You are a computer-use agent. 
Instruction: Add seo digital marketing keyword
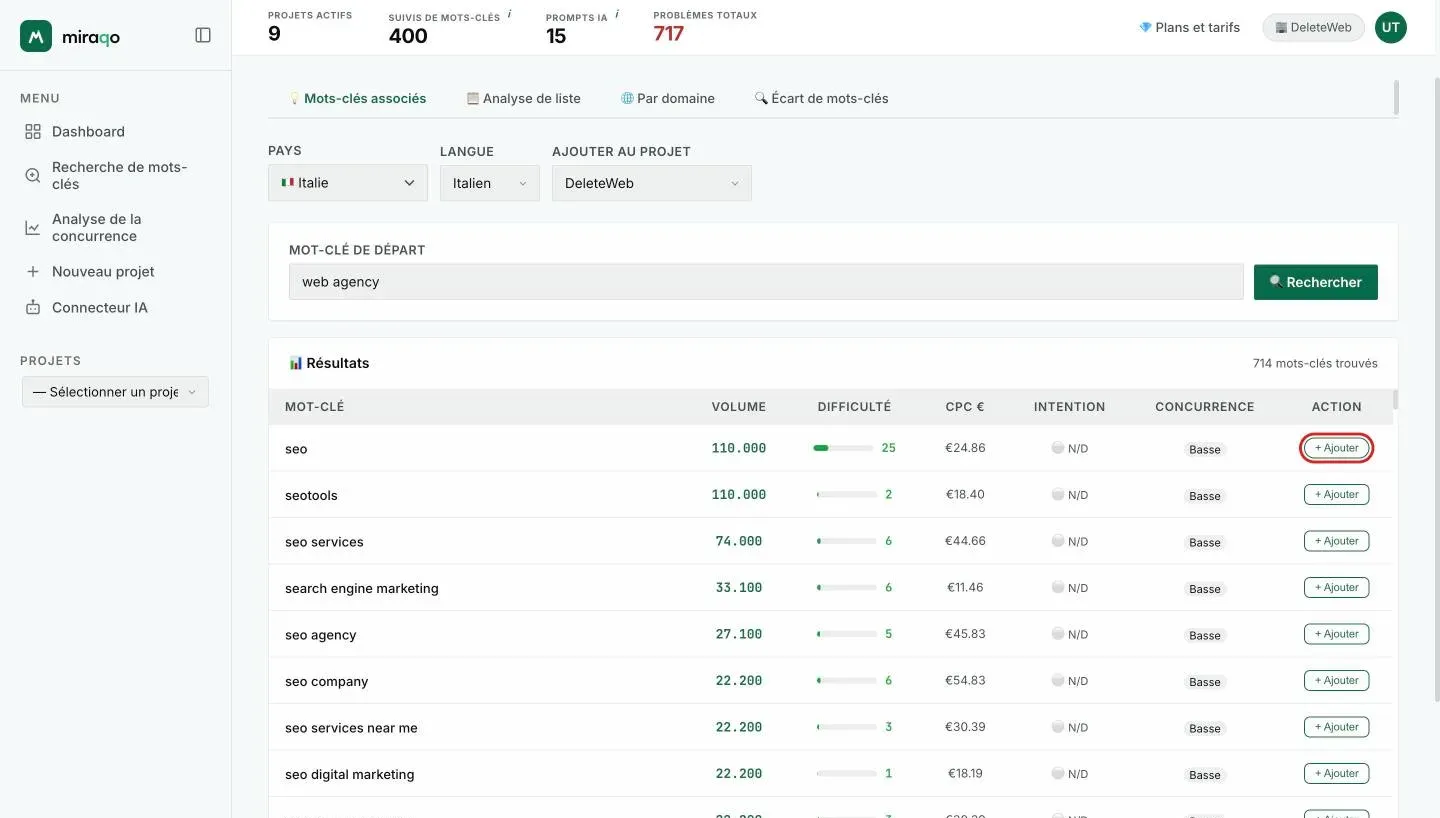(1336, 774)
